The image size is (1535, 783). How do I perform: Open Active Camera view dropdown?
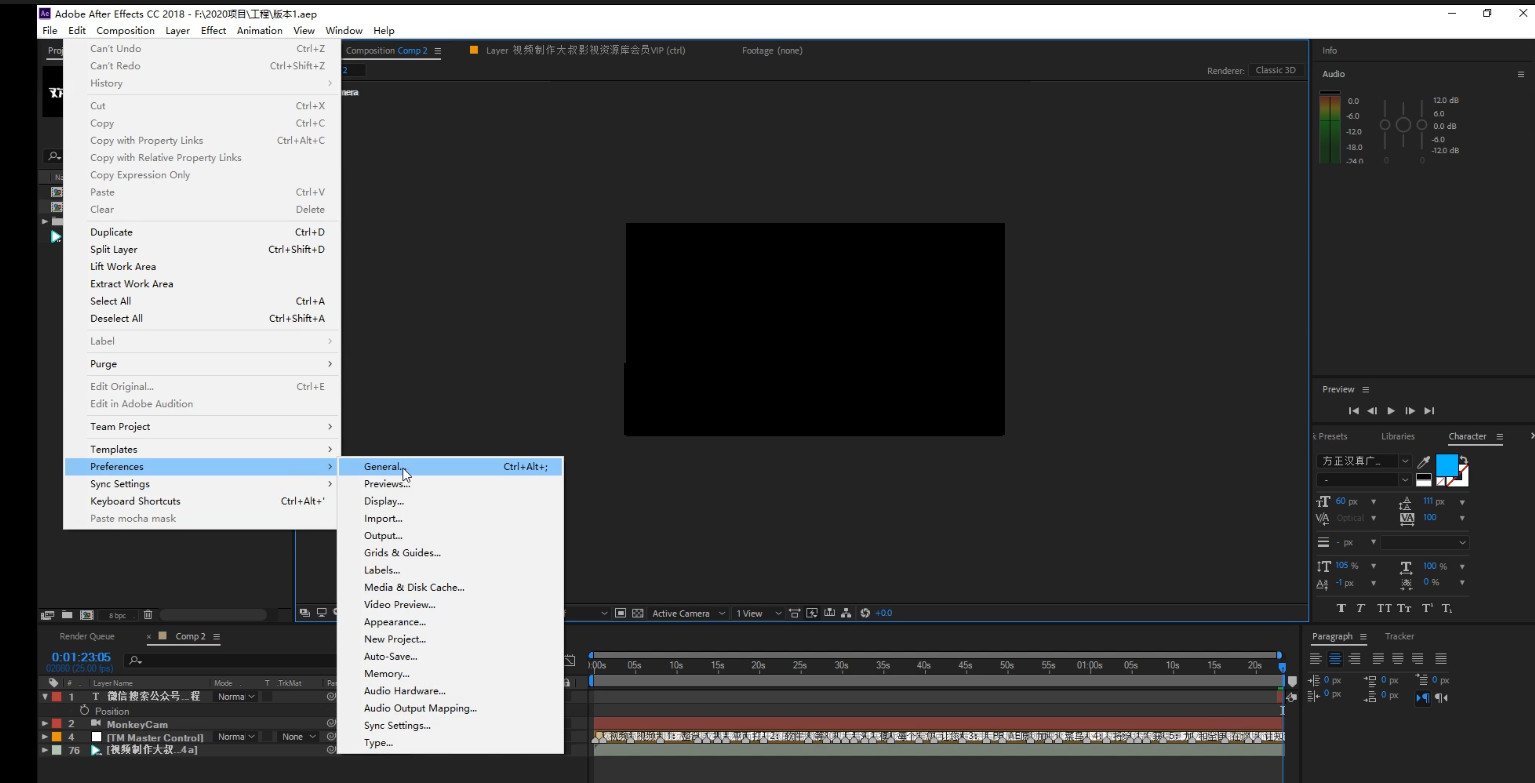688,613
